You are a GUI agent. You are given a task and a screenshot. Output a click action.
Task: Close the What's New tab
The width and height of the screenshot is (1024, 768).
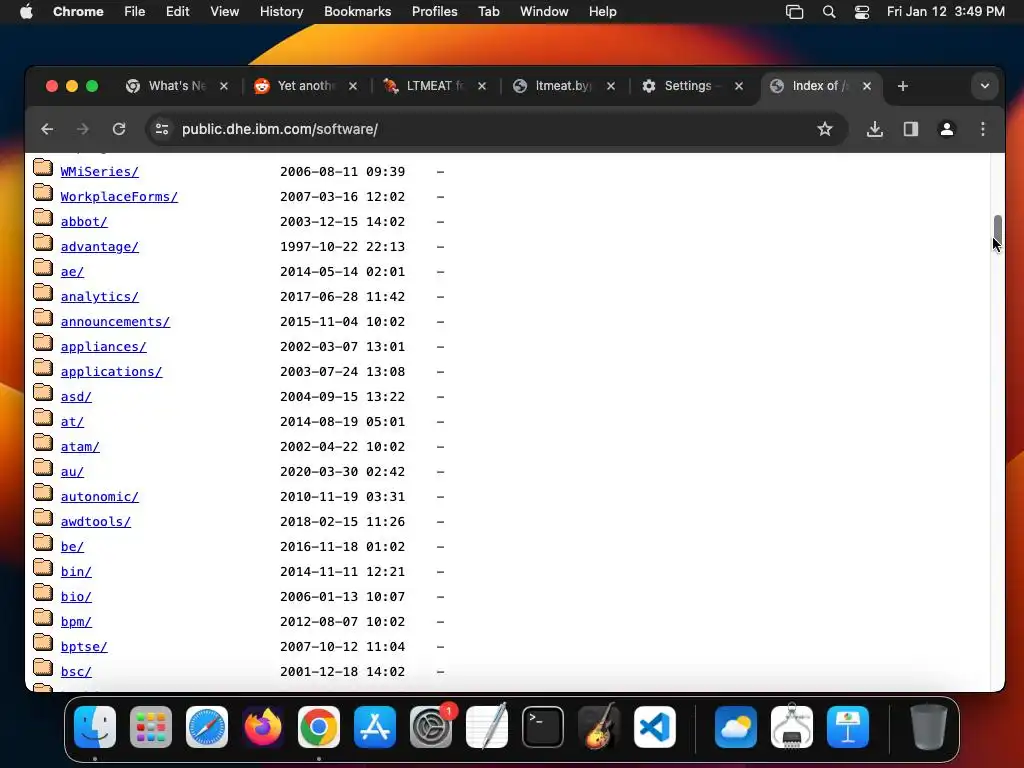pos(224,86)
